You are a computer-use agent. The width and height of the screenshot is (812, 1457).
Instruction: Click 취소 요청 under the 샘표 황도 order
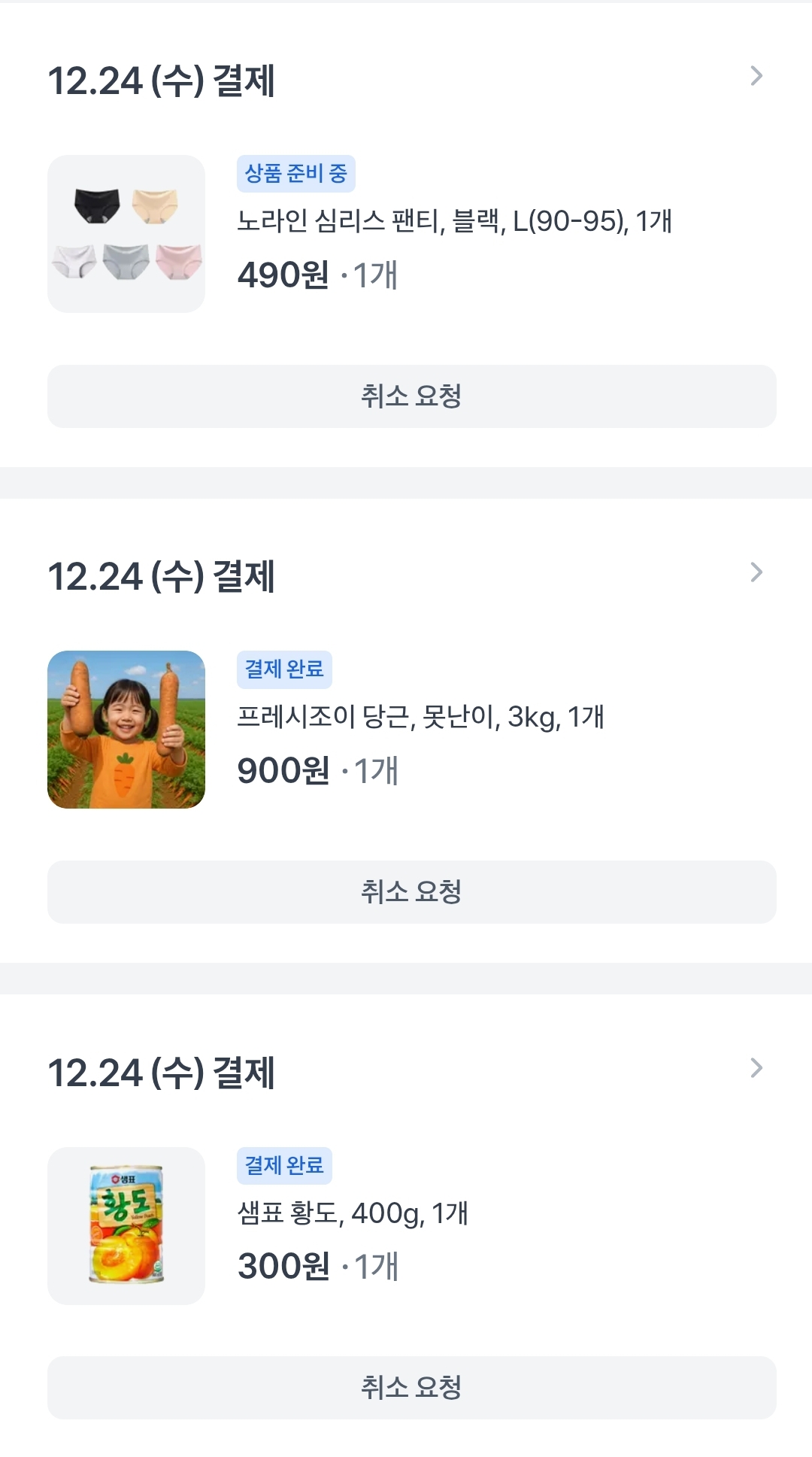pos(411,1388)
